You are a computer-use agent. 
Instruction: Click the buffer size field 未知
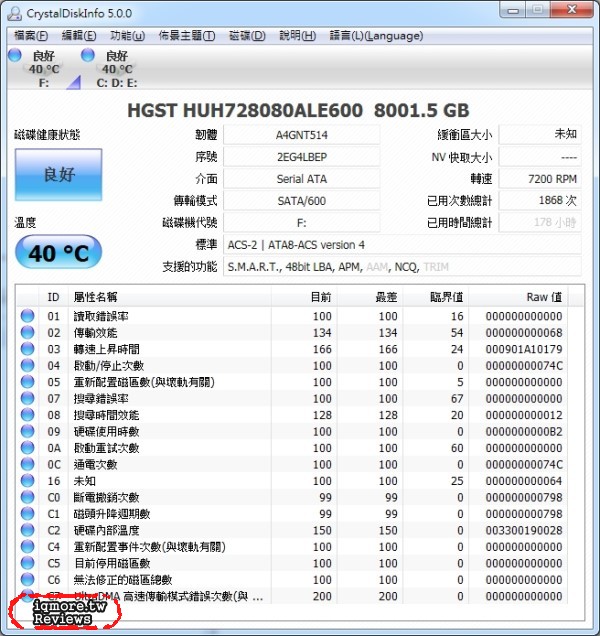pyautogui.click(x=540, y=135)
